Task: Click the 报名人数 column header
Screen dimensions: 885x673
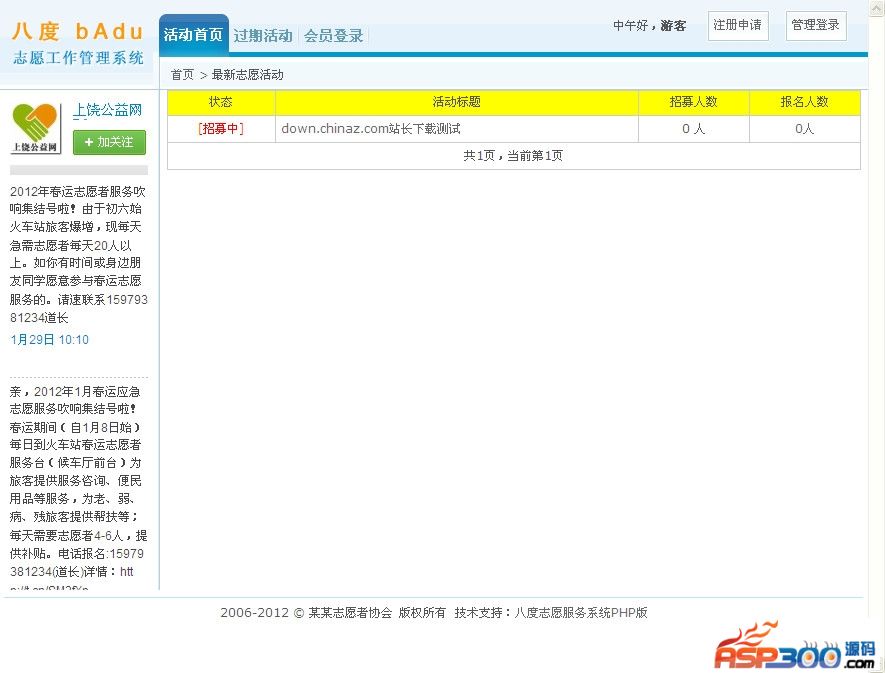Action: coord(804,102)
